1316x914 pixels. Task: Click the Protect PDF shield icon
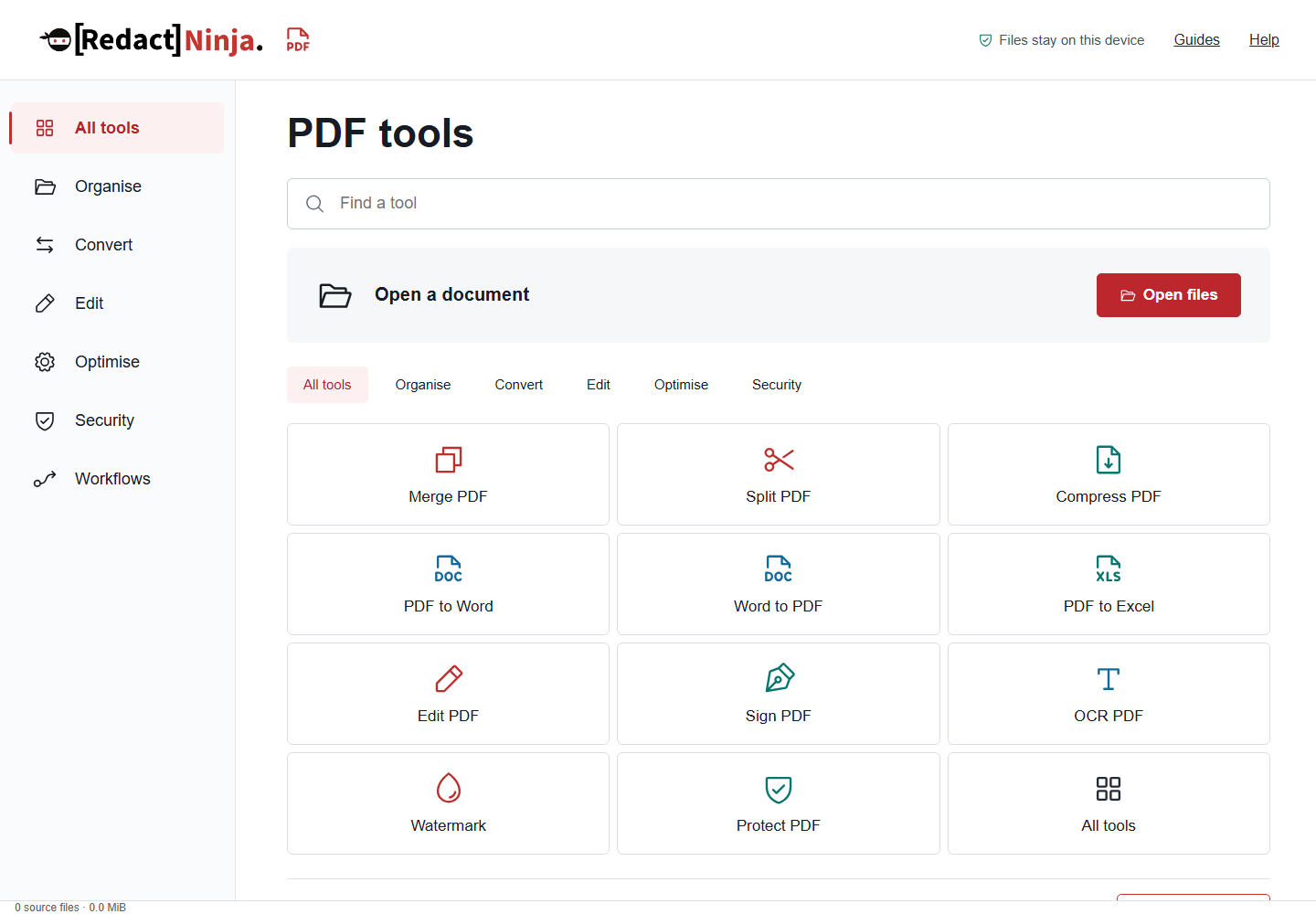(x=779, y=789)
